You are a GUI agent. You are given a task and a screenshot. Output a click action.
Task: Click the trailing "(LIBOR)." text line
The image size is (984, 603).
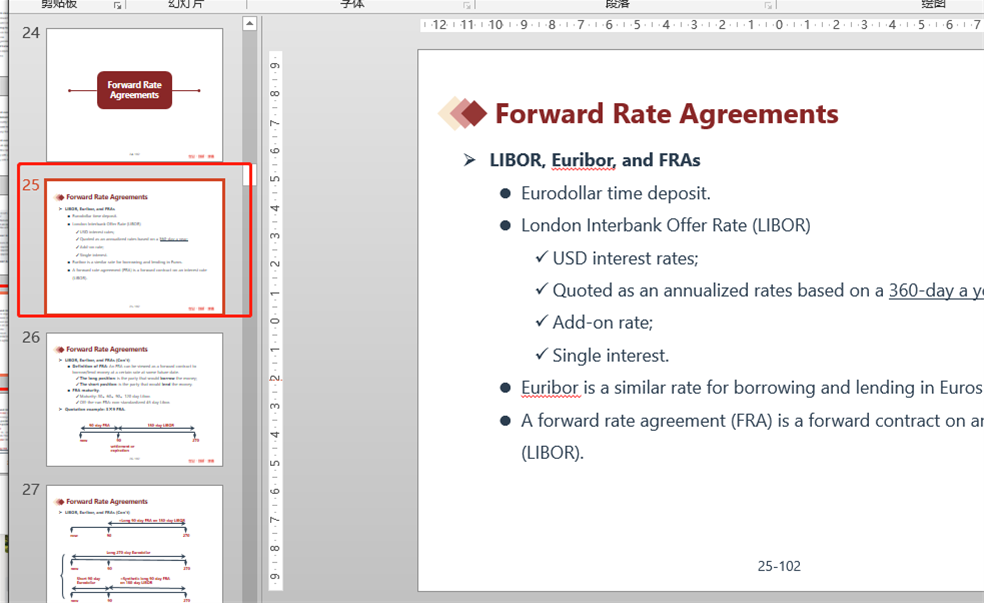point(552,452)
